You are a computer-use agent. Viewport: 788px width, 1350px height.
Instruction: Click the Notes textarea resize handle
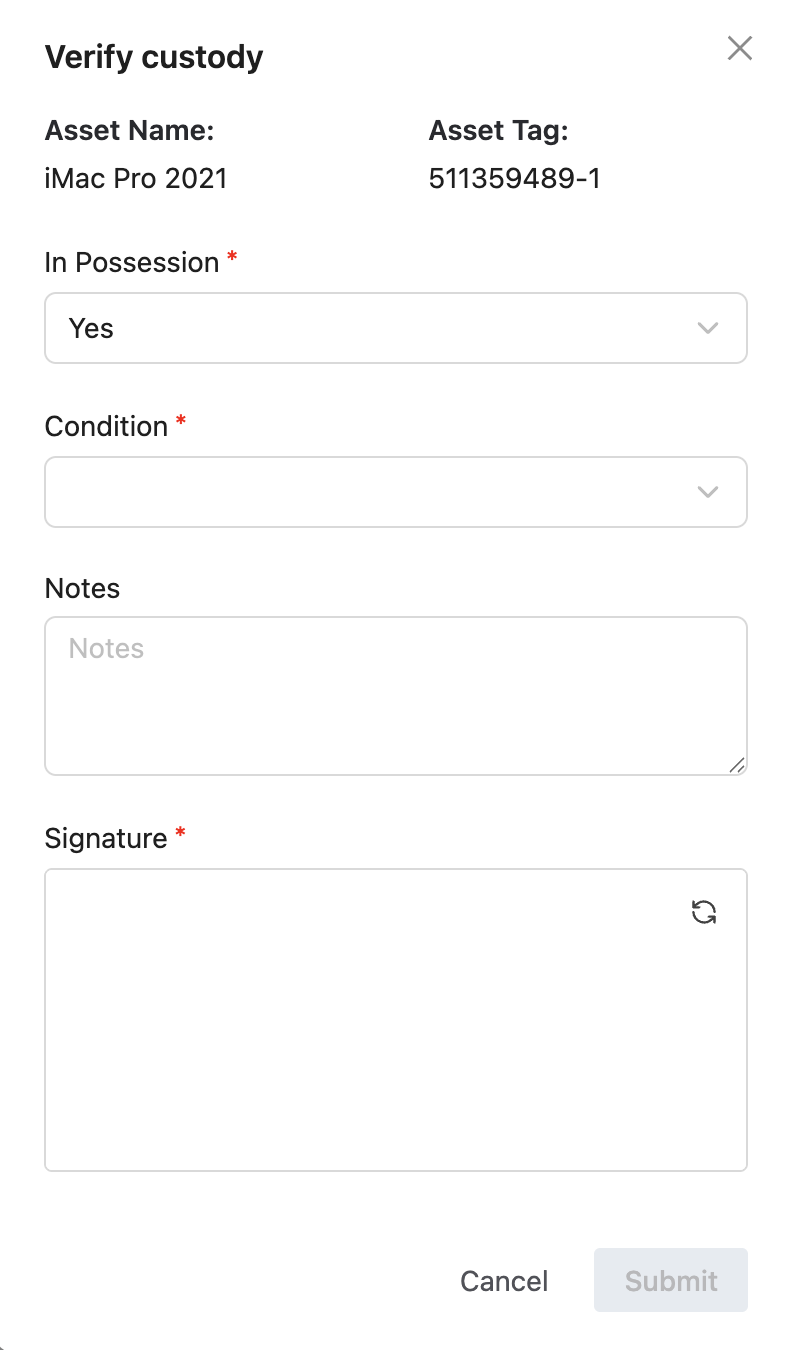tap(736, 765)
